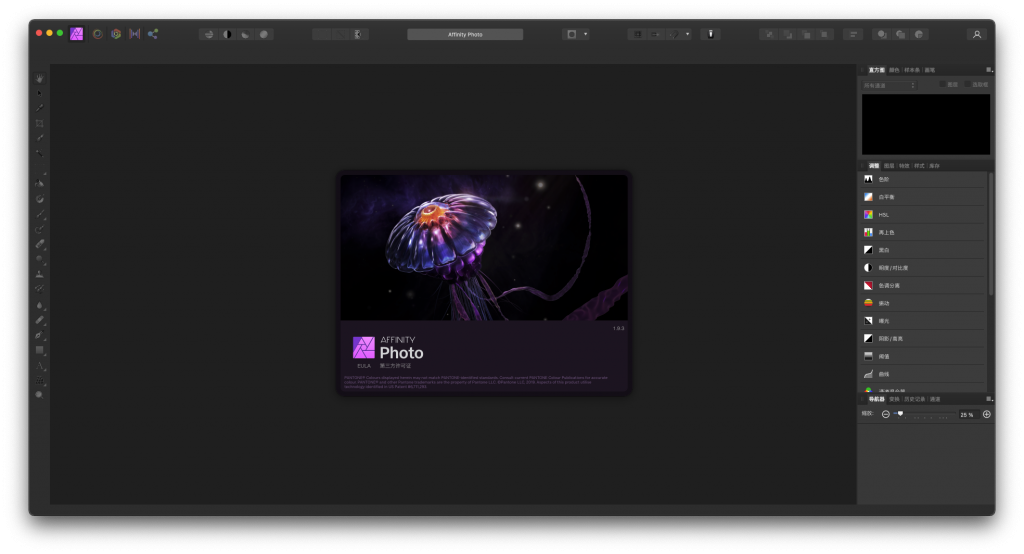Image resolution: width=1024 pixels, height=554 pixels.
Task: Click the adjustments list scrollbar
Action: [x=990, y=234]
